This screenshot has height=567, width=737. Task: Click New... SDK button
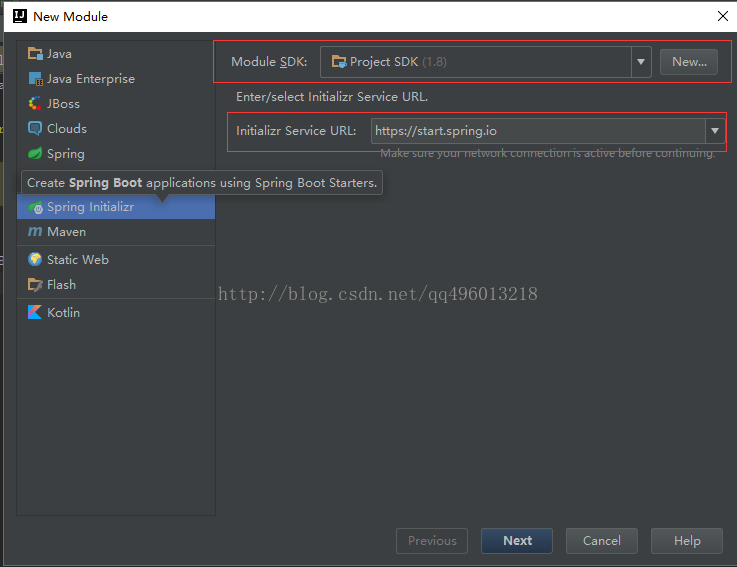click(x=689, y=62)
